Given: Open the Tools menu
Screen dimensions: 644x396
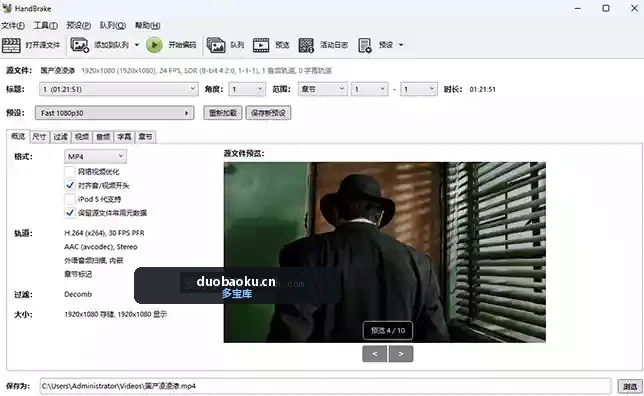Looking at the screenshot, I should click(46, 25).
